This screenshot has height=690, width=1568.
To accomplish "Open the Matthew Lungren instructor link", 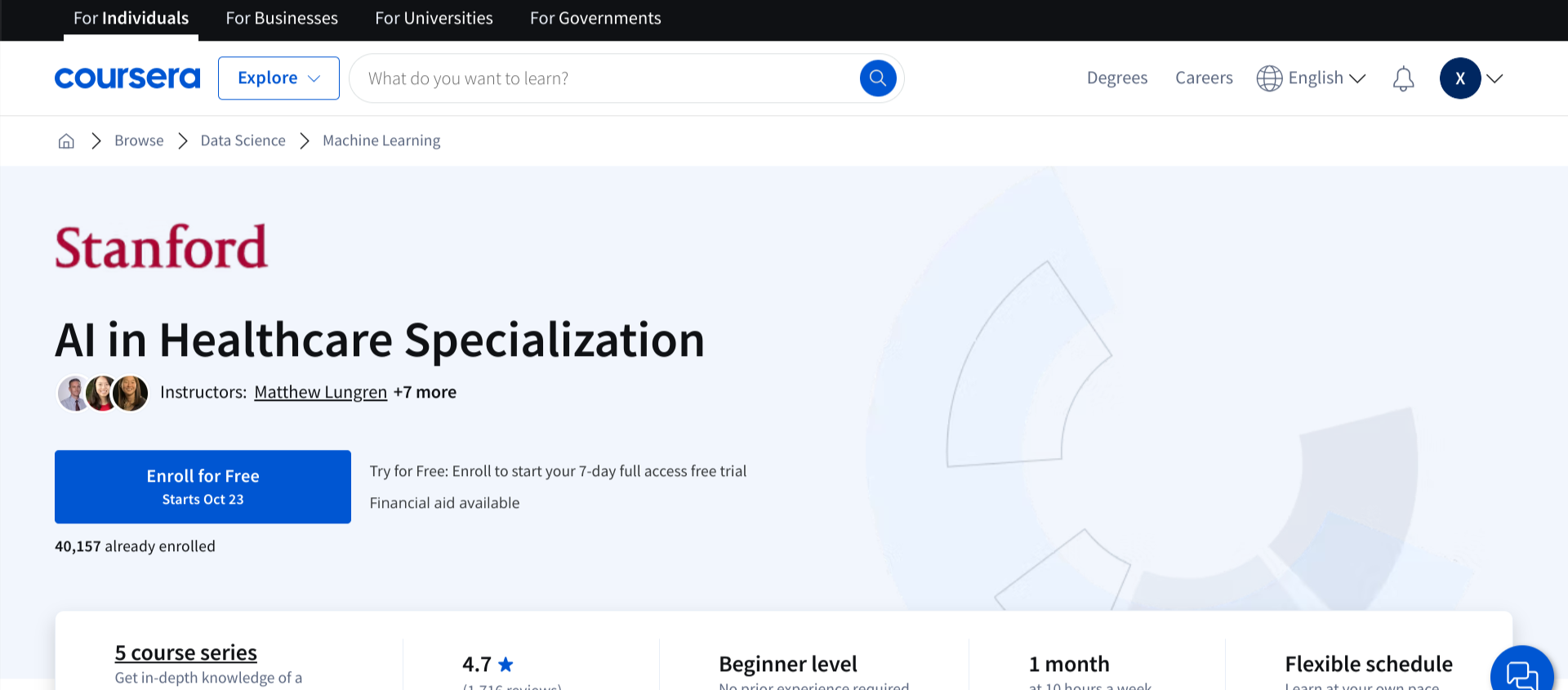I will [320, 393].
